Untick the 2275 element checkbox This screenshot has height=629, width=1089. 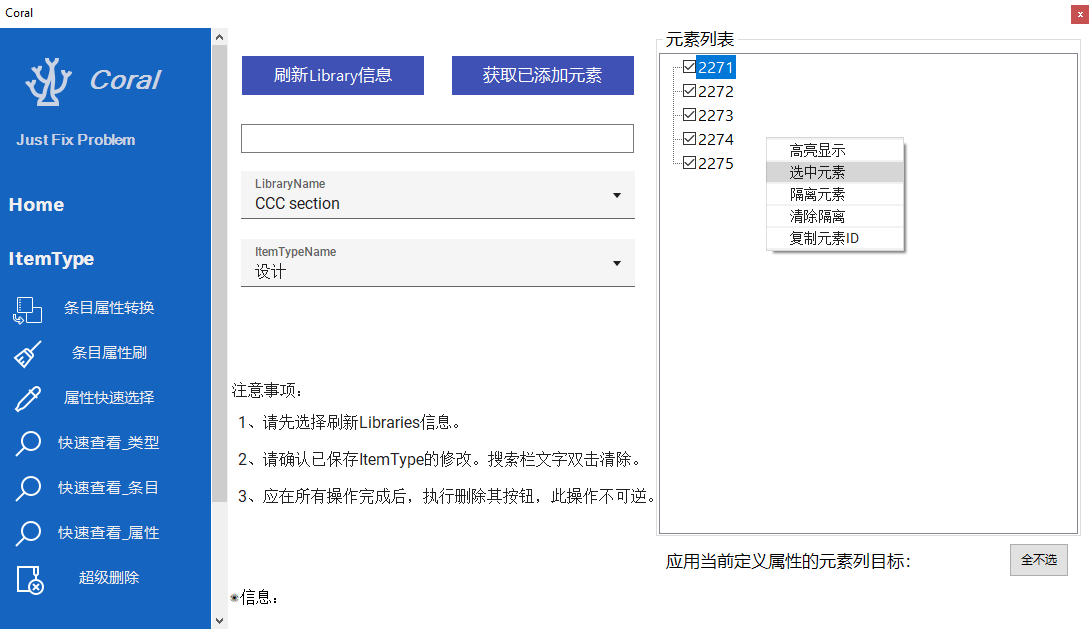[x=689, y=163]
